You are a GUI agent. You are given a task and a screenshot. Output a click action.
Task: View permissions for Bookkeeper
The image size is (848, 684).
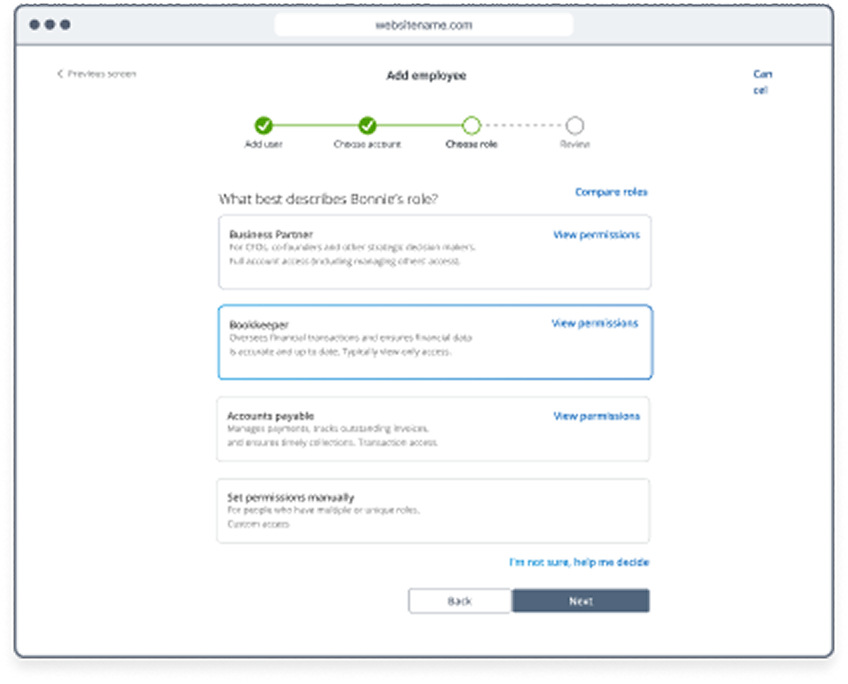pyautogui.click(x=595, y=323)
